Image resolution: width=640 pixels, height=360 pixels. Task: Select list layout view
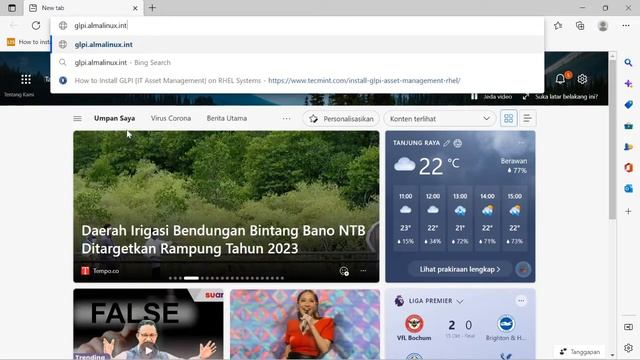pyautogui.click(x=527, y=118)
